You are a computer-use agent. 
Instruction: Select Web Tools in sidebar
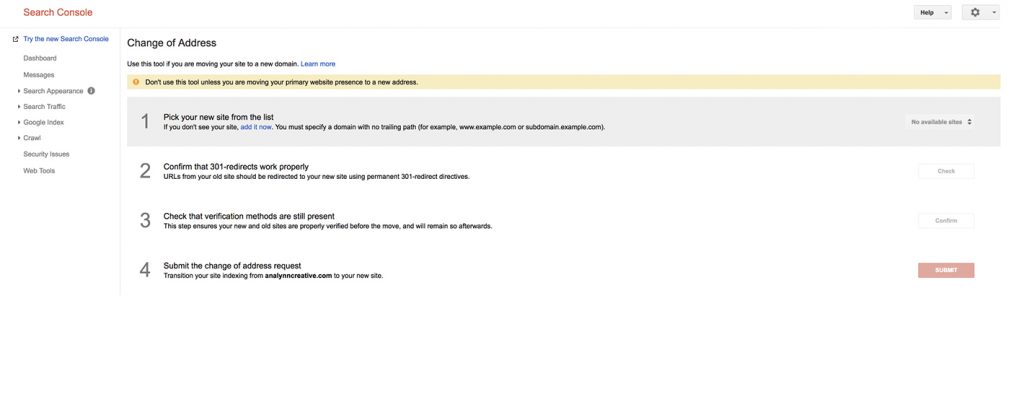coord(40,170)
